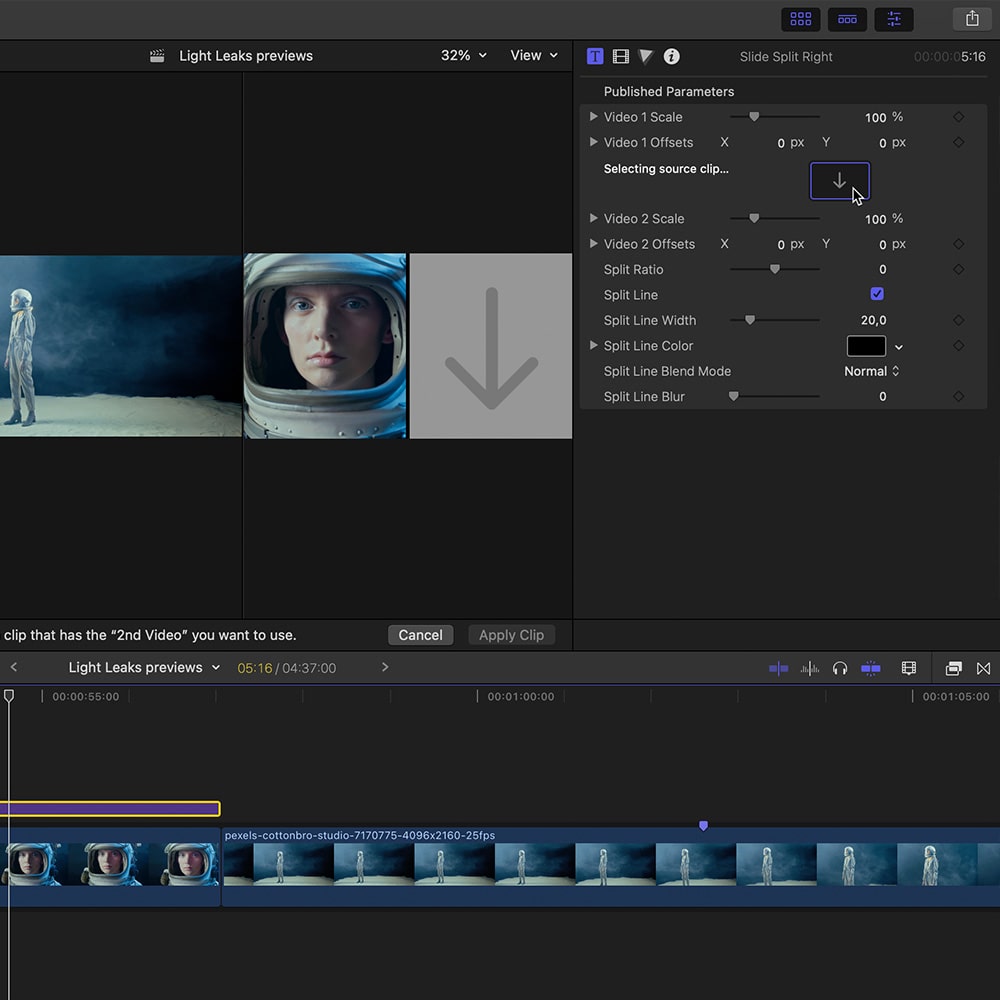The width and height of the screenshot is (1000, 1000).
Task: Toggle the Browser panel visibility icon
Action: (801, 19)
